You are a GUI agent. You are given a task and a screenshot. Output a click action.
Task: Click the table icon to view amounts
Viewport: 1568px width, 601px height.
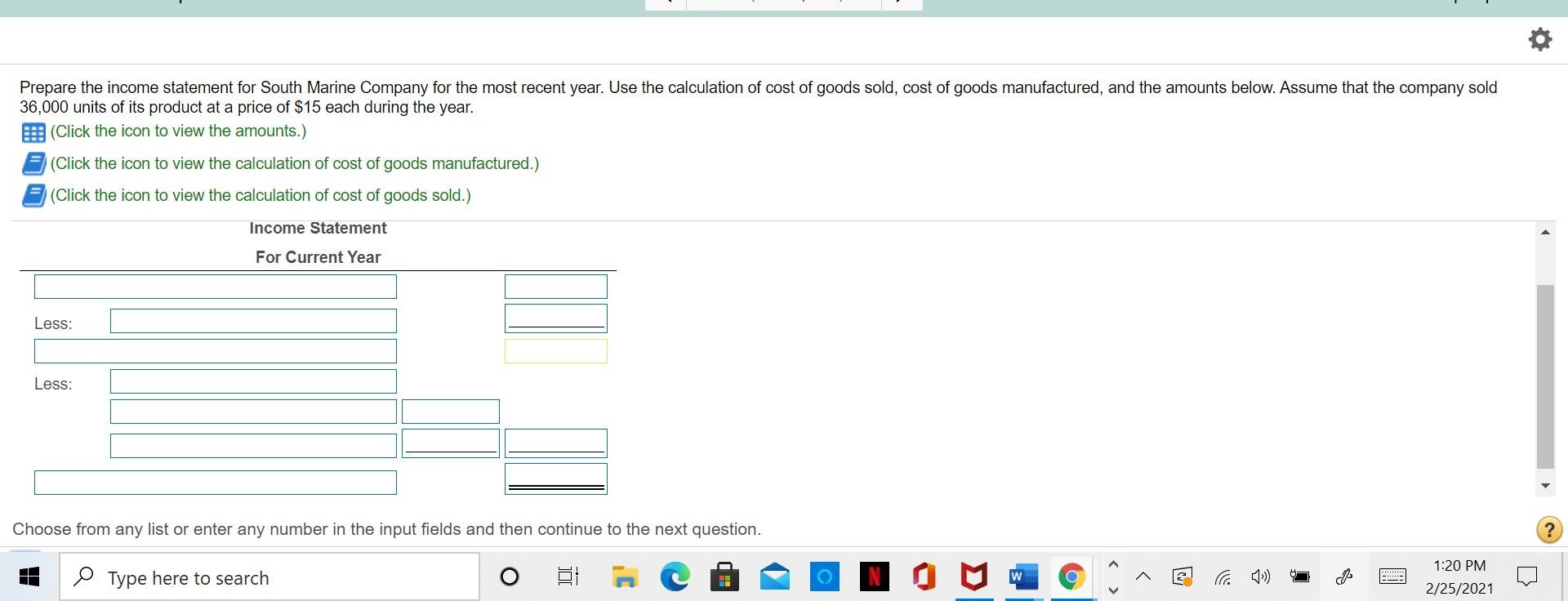pos(33,132)
